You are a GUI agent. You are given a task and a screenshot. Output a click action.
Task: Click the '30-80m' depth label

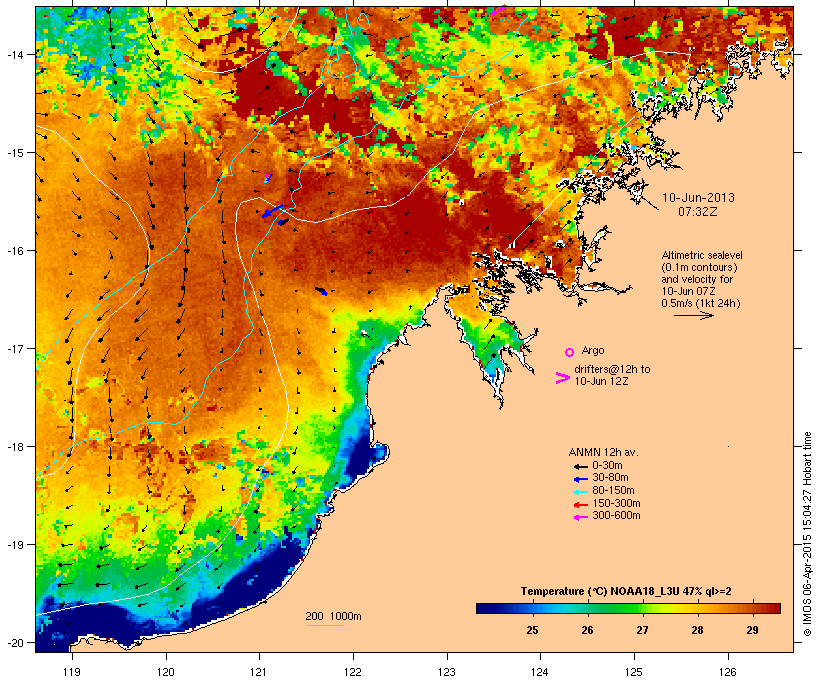(610, 478)
